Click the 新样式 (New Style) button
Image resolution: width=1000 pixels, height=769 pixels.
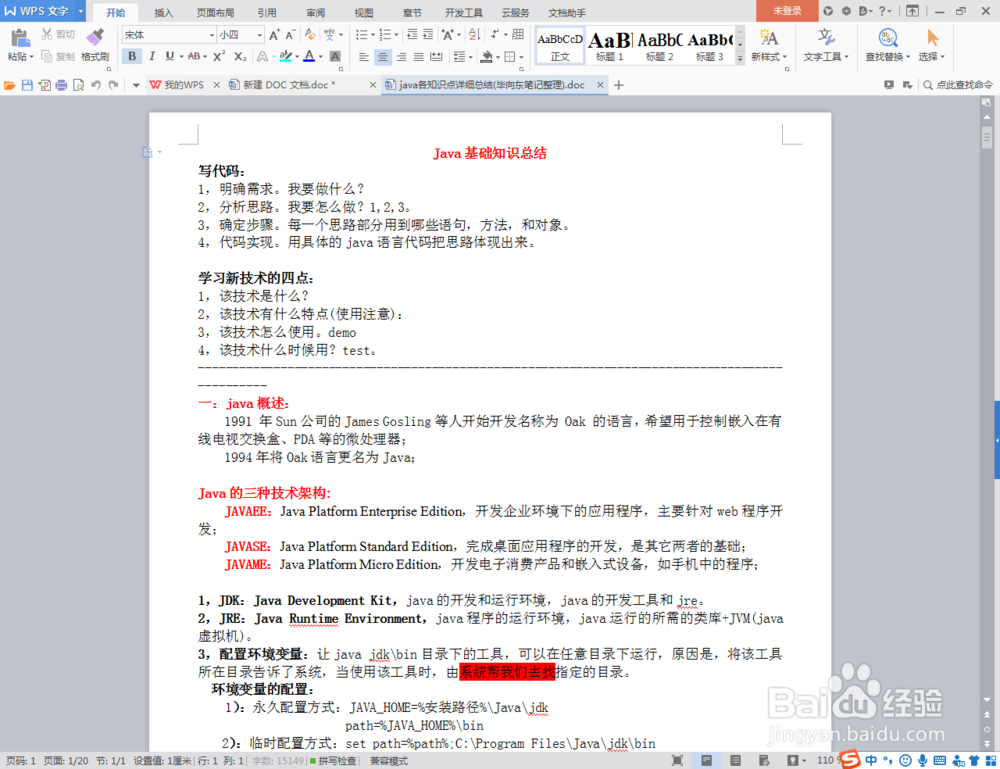[x=768, y=45]
